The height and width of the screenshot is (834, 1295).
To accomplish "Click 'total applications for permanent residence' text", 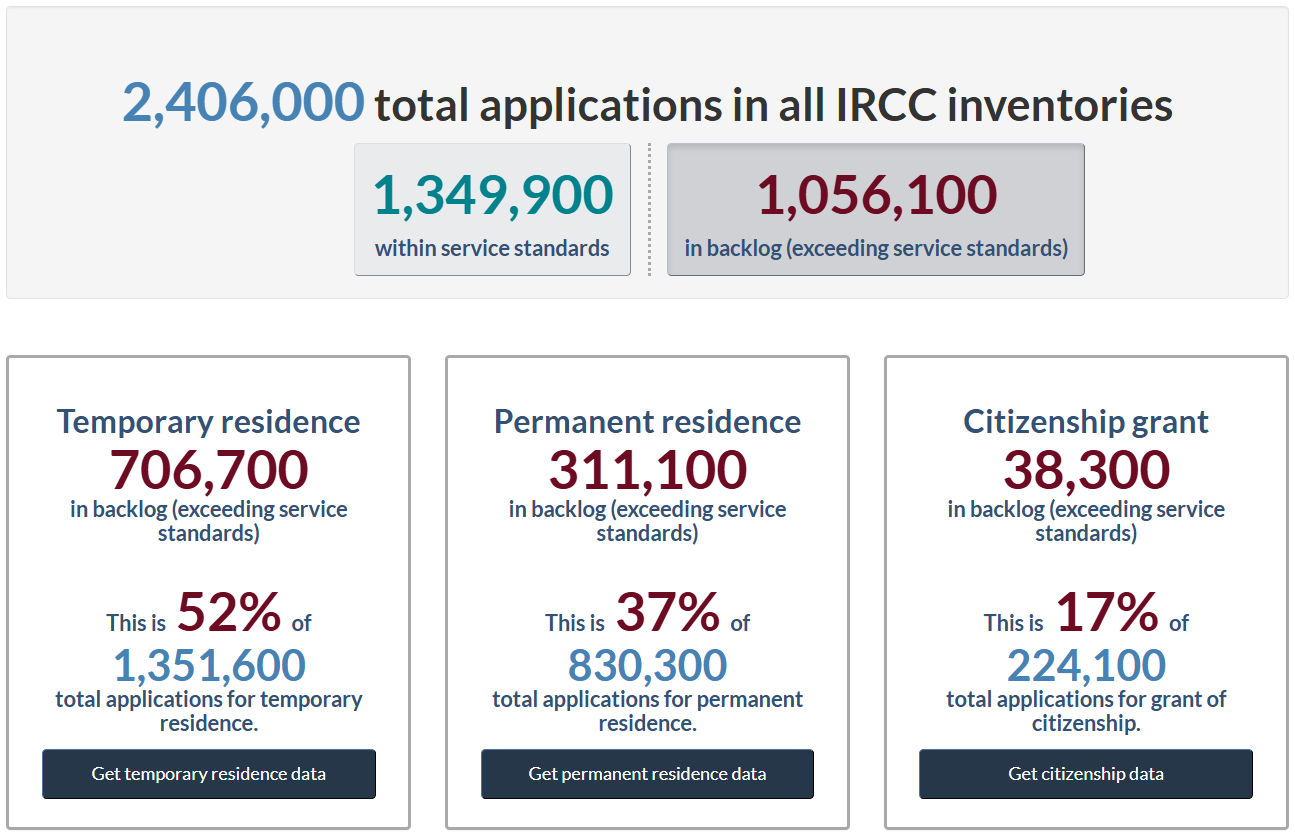I will tap(647, 711).
